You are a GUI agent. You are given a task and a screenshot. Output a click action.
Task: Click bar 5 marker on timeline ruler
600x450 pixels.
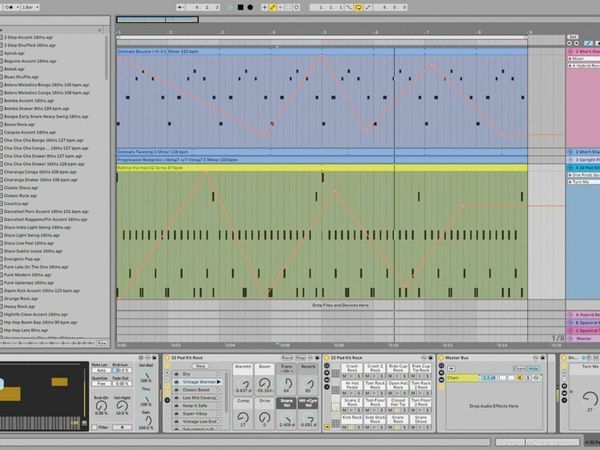click(x=324, y=33)
